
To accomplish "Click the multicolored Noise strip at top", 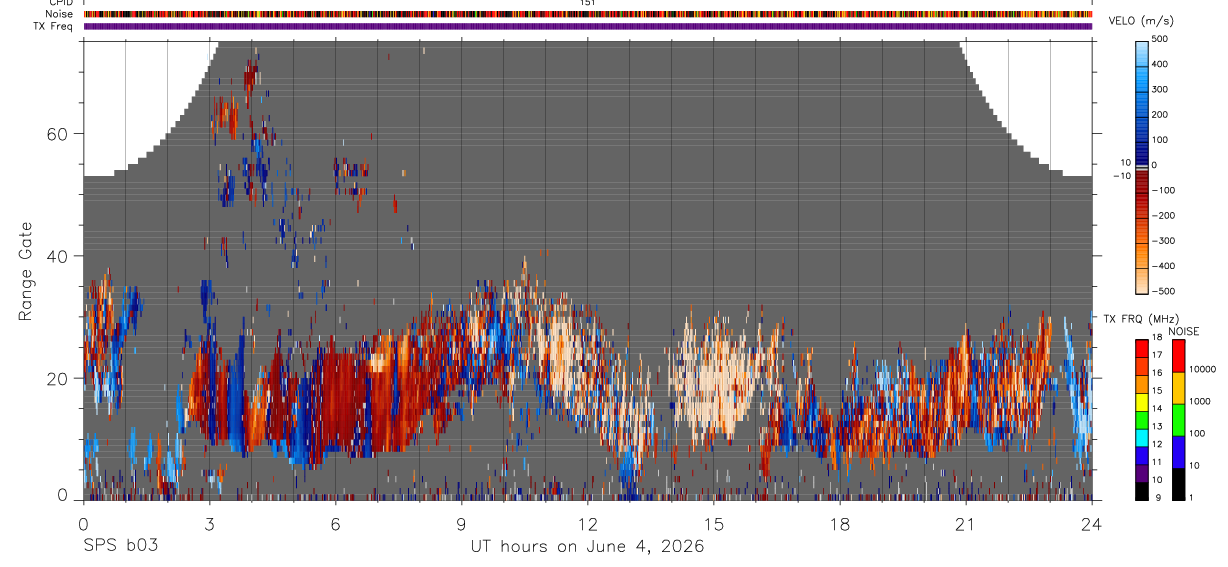I will (x=588, y=14).
